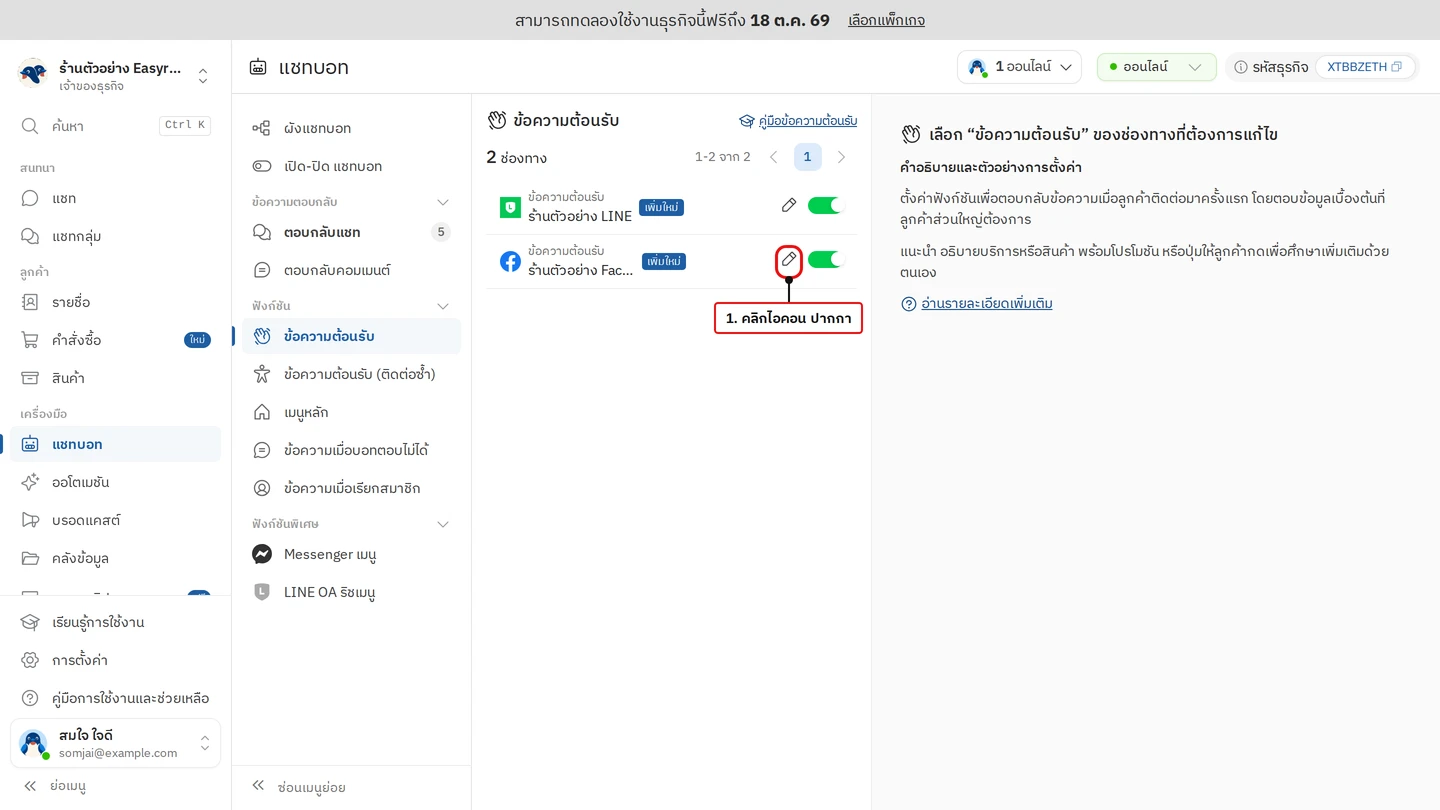Click the อ่านรายละเอียดเพิ่มเติม link
This screenshot has width=1440, height=810.
coord(977,303)
